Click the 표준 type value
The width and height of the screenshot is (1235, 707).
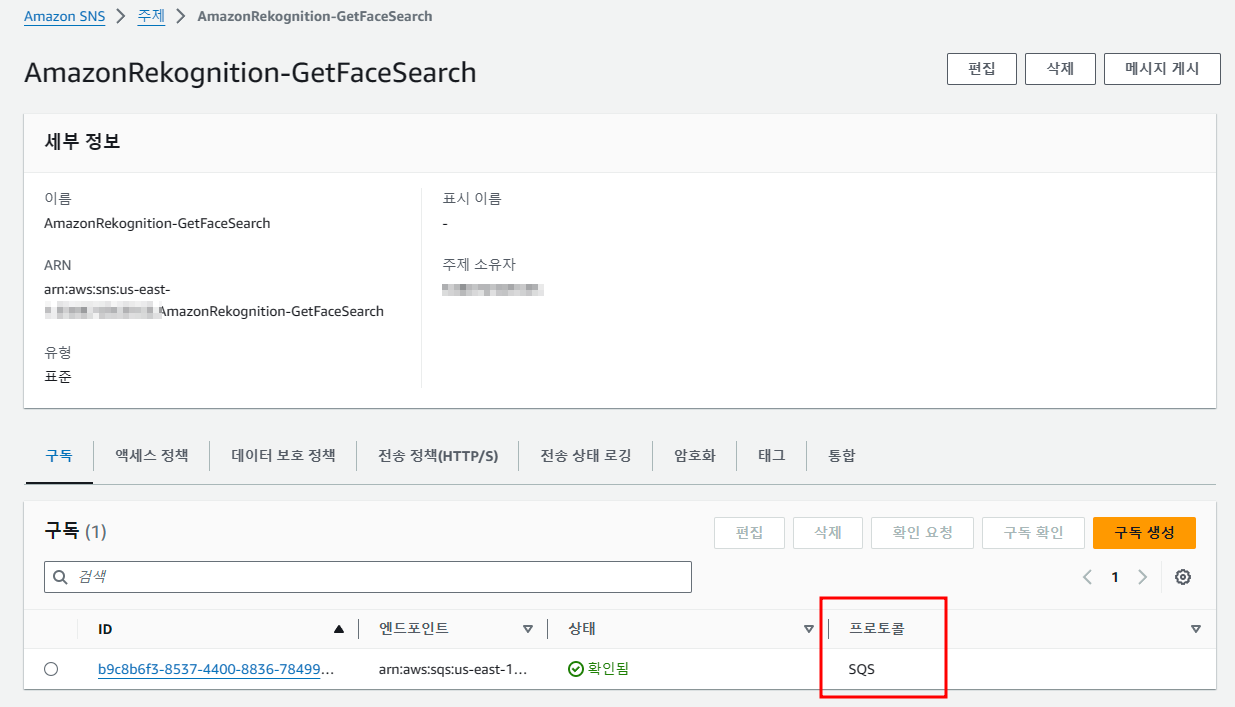[x=58, y=377]
